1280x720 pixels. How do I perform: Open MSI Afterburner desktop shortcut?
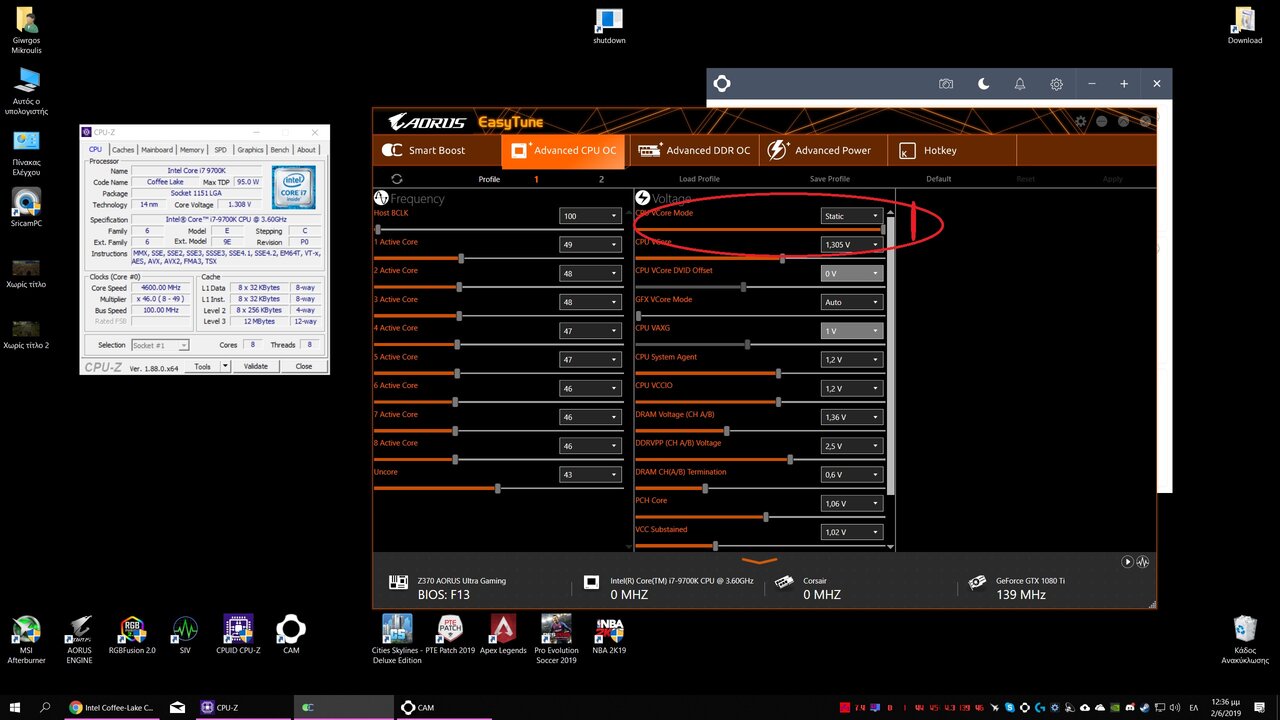click(26, 639)
